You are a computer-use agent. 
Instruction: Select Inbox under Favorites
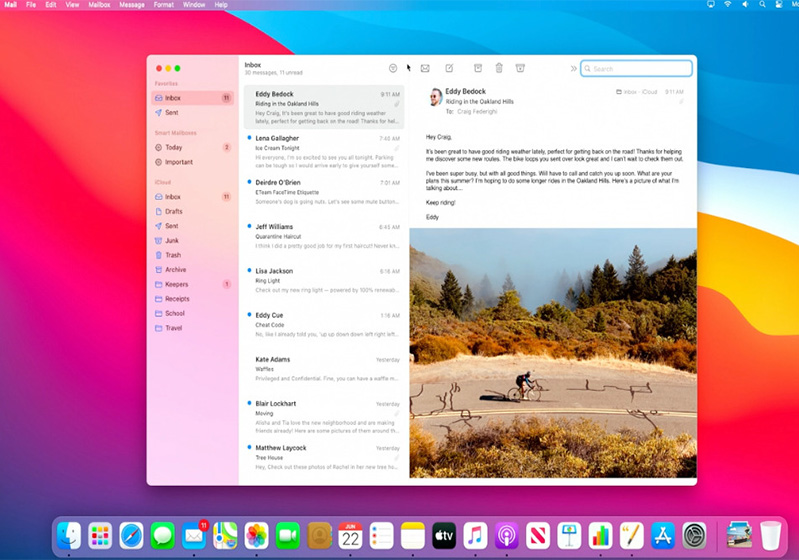coord(193,98)
